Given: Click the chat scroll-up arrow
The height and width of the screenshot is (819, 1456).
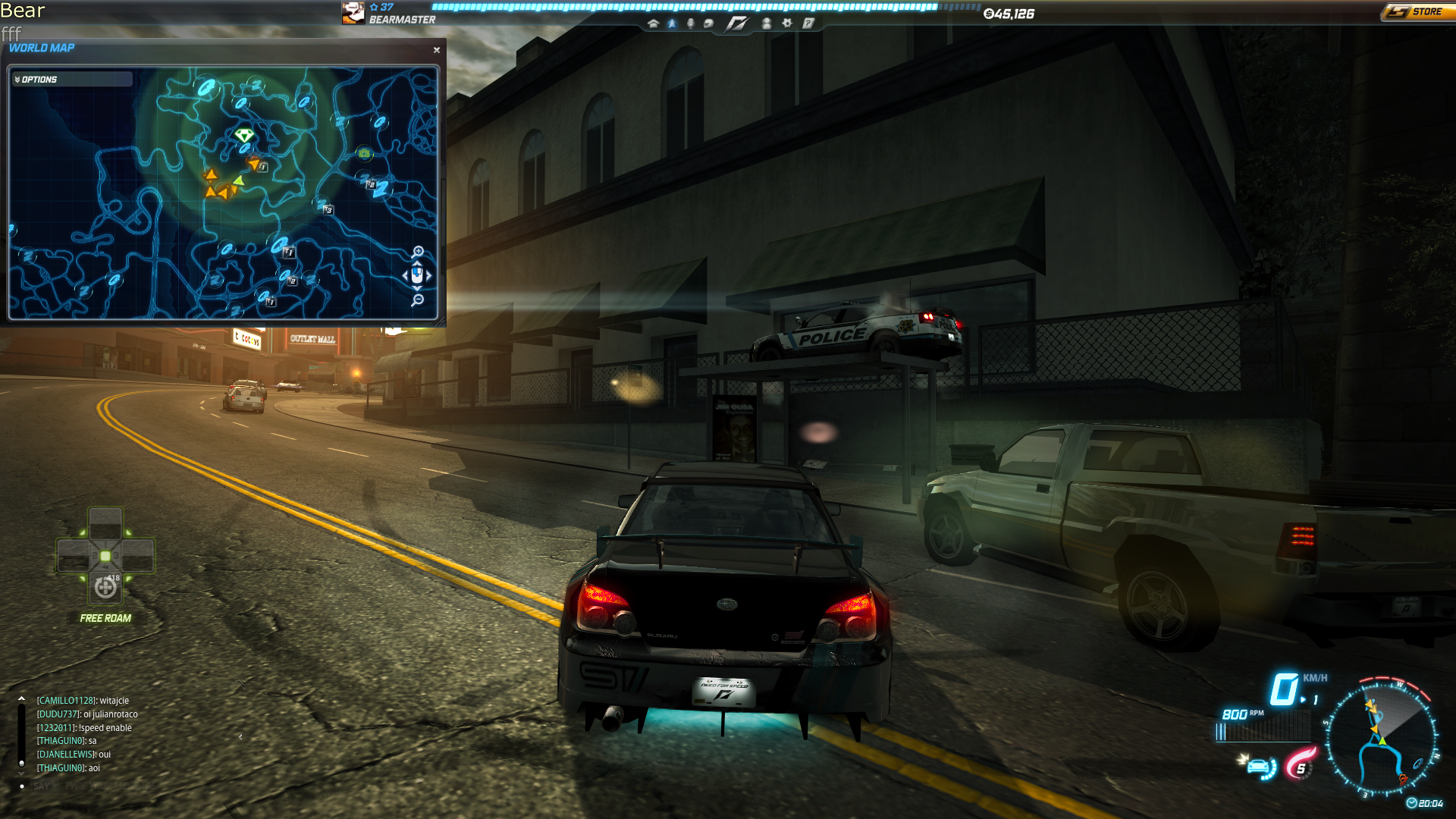Looking at the screenshot, I should tap(22, 698).
